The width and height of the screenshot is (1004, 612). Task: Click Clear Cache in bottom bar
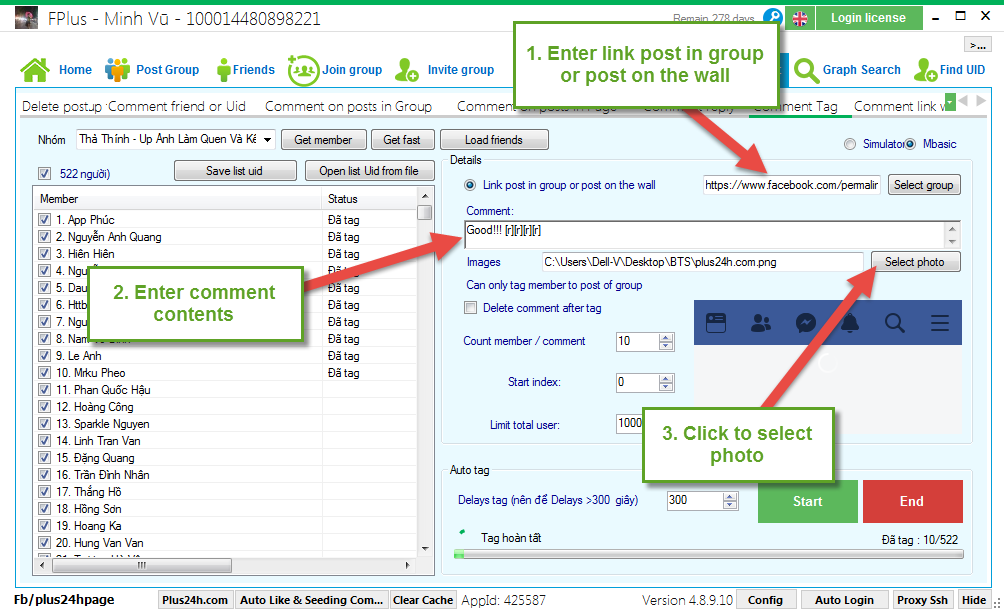click(x=423, y=600)
